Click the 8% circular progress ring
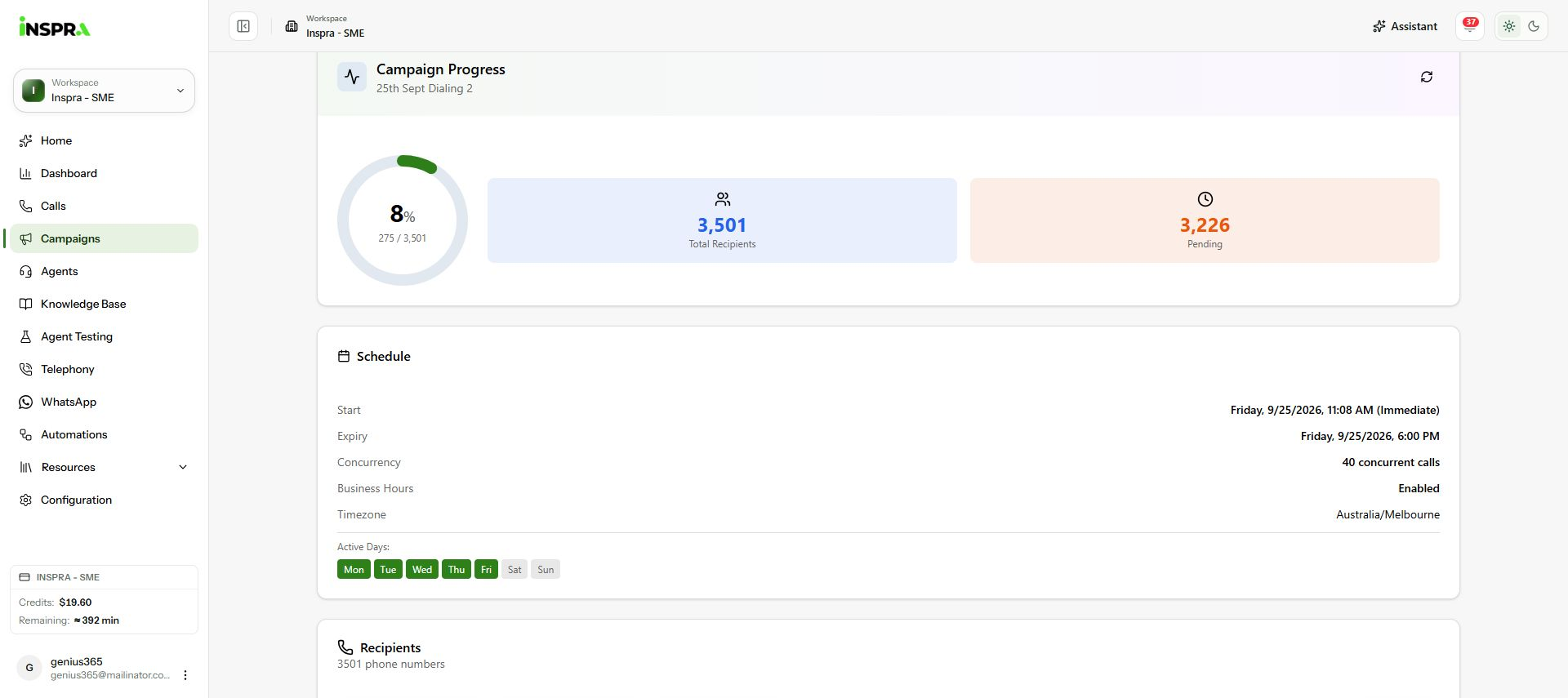 pyautogui.click(x=403, y=220)
